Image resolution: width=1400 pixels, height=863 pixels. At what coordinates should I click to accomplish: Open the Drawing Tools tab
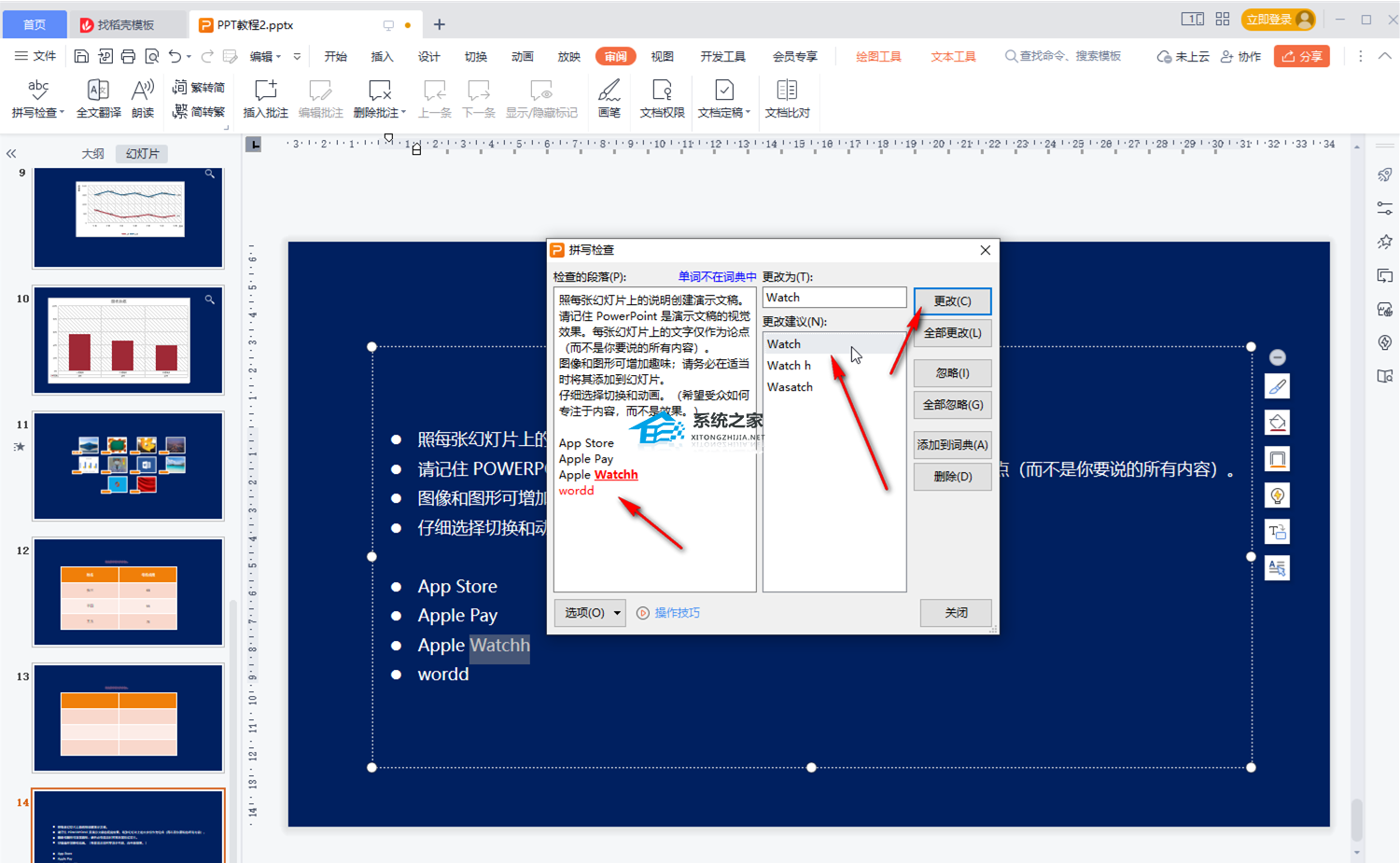pyautogui.click(x=878, y=57)
